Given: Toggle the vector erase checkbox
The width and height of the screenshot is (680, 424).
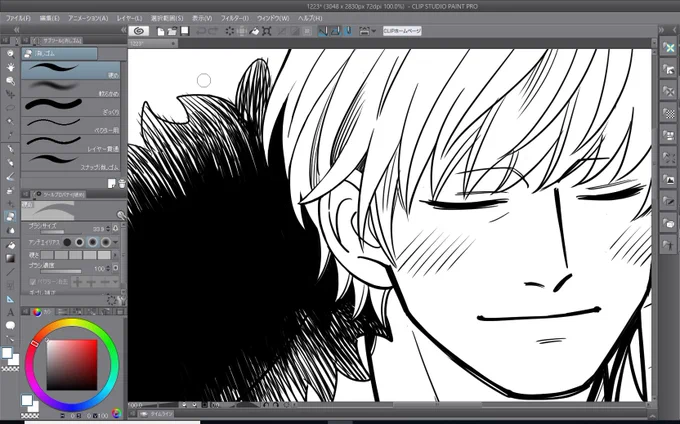Looking at the screenshot, I should (33, 282).
